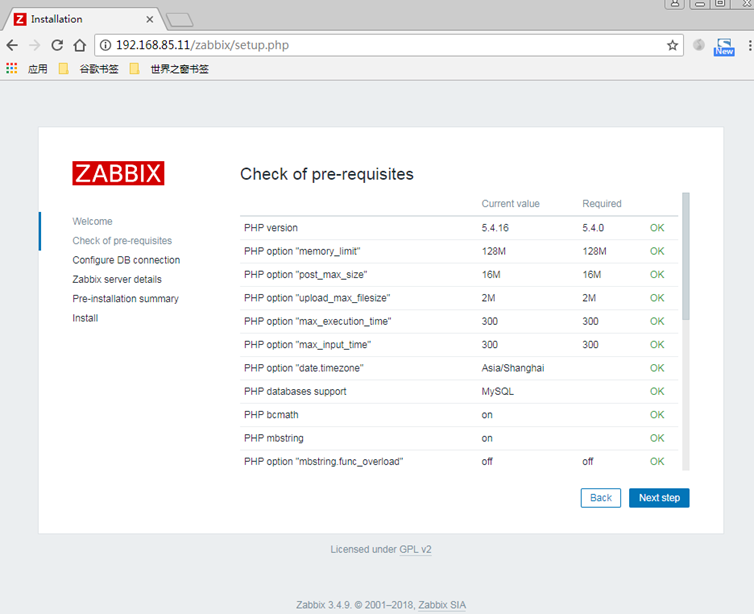Select the Install step
Screen dimensions: 754x614
click(x=85, y=318)
